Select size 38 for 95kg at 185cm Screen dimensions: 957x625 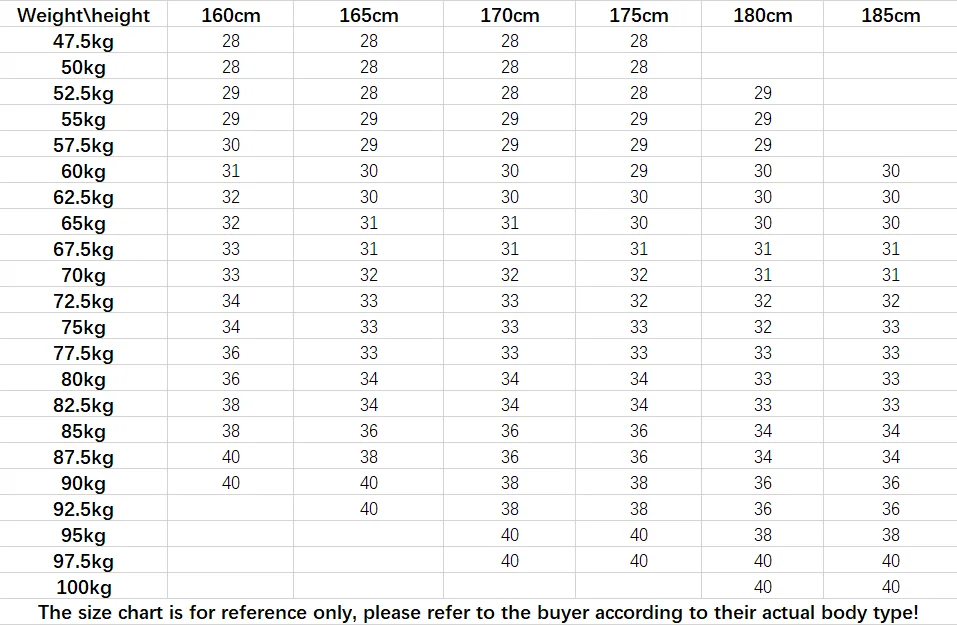(x=890, y=535)
